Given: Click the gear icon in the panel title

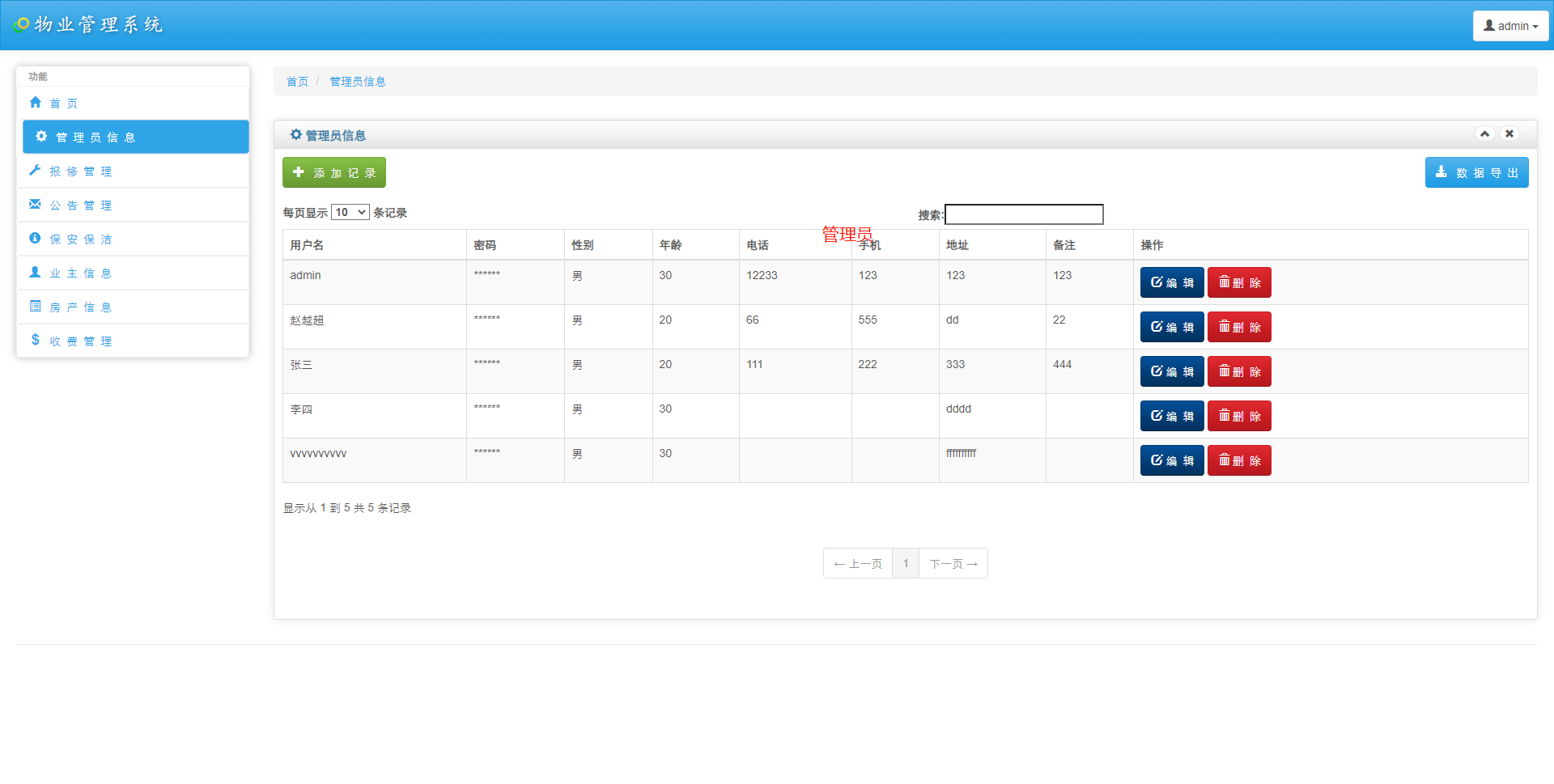Looking at the screenshot, I should [295, 135].
